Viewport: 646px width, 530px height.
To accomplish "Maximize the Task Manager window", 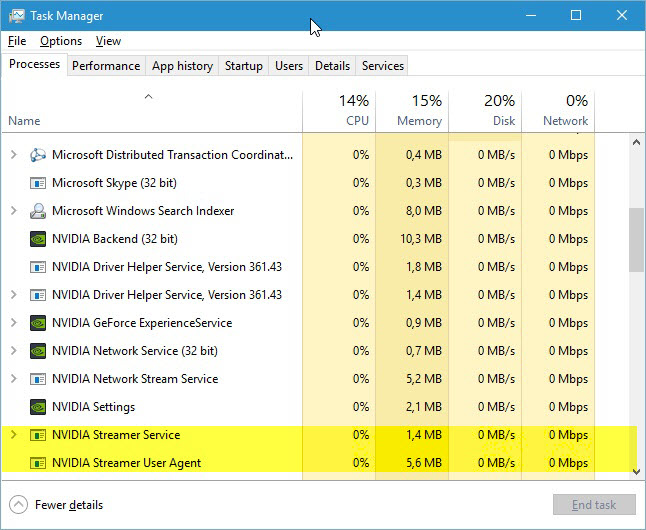I will pos(576,16).
